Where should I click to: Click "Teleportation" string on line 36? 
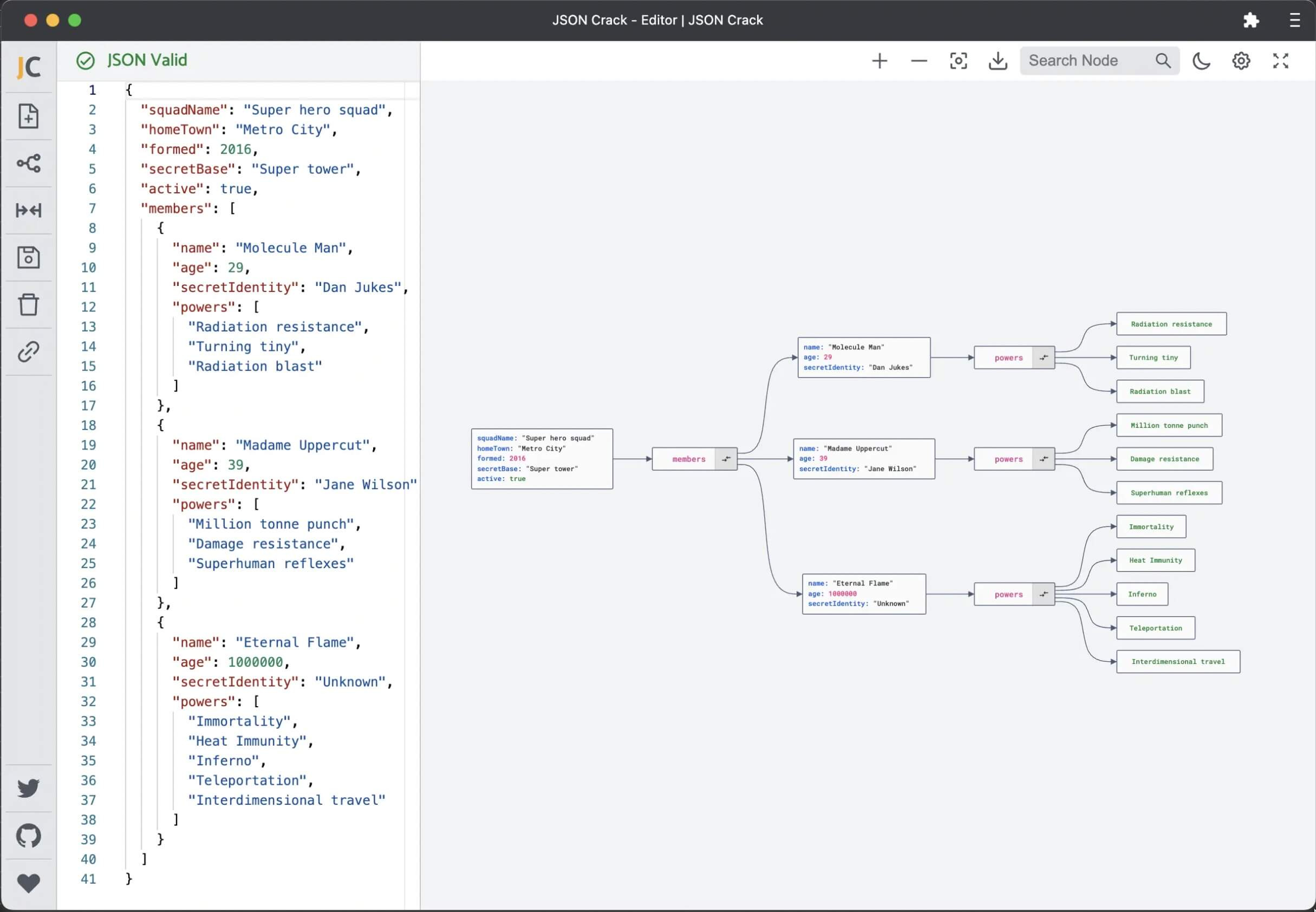pos(247,780)
